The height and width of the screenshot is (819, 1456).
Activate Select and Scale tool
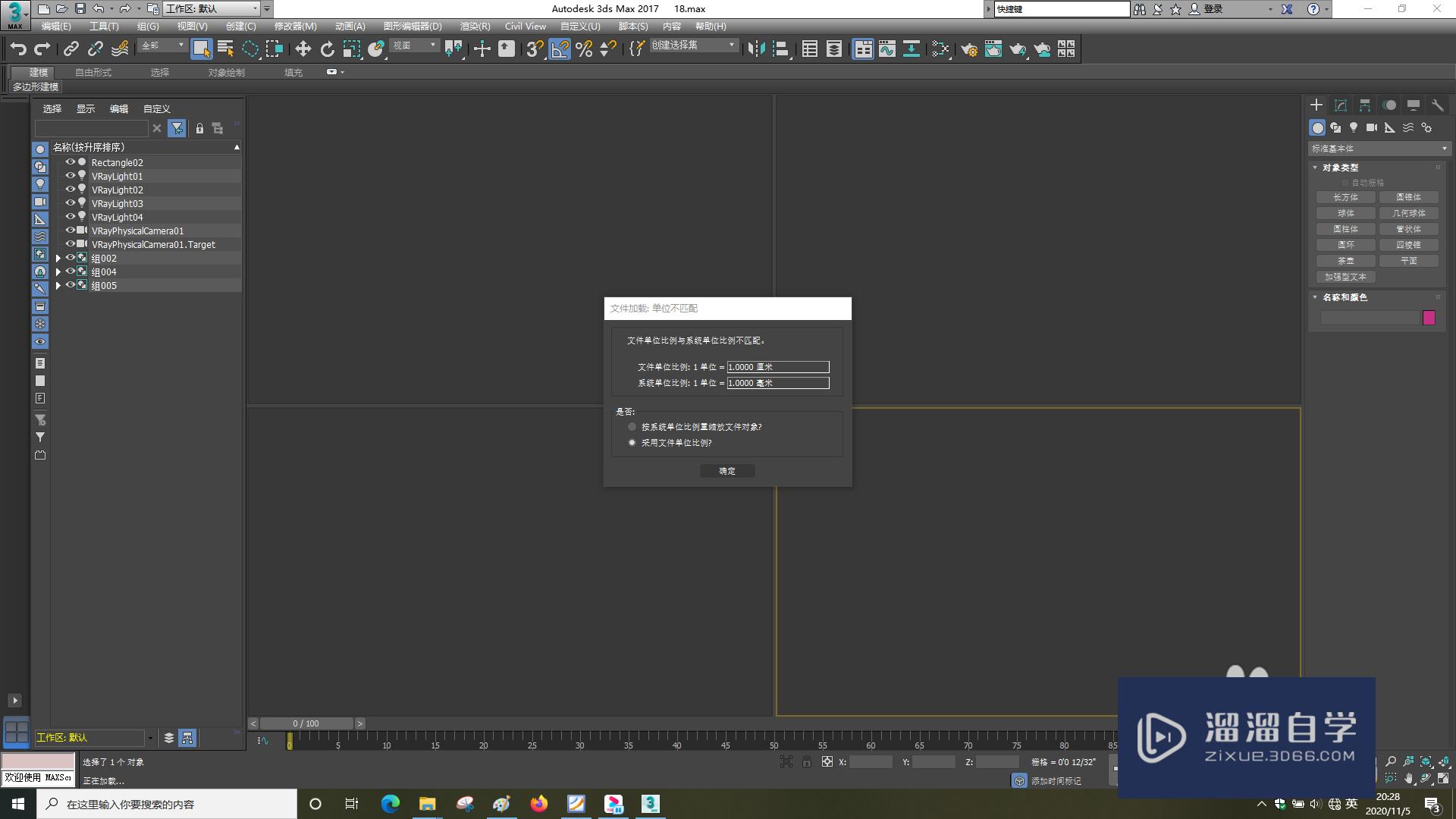pos(351,49)
